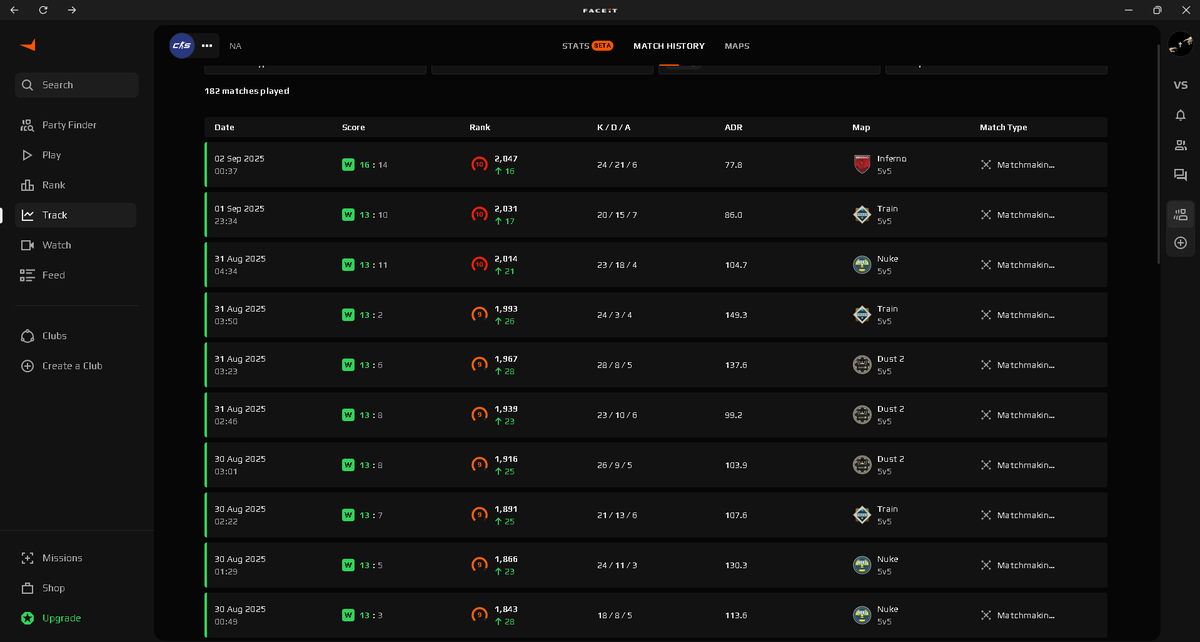Click the browser back arrow
Screen dimensions: 1200x642
click(x=14, y=10)
